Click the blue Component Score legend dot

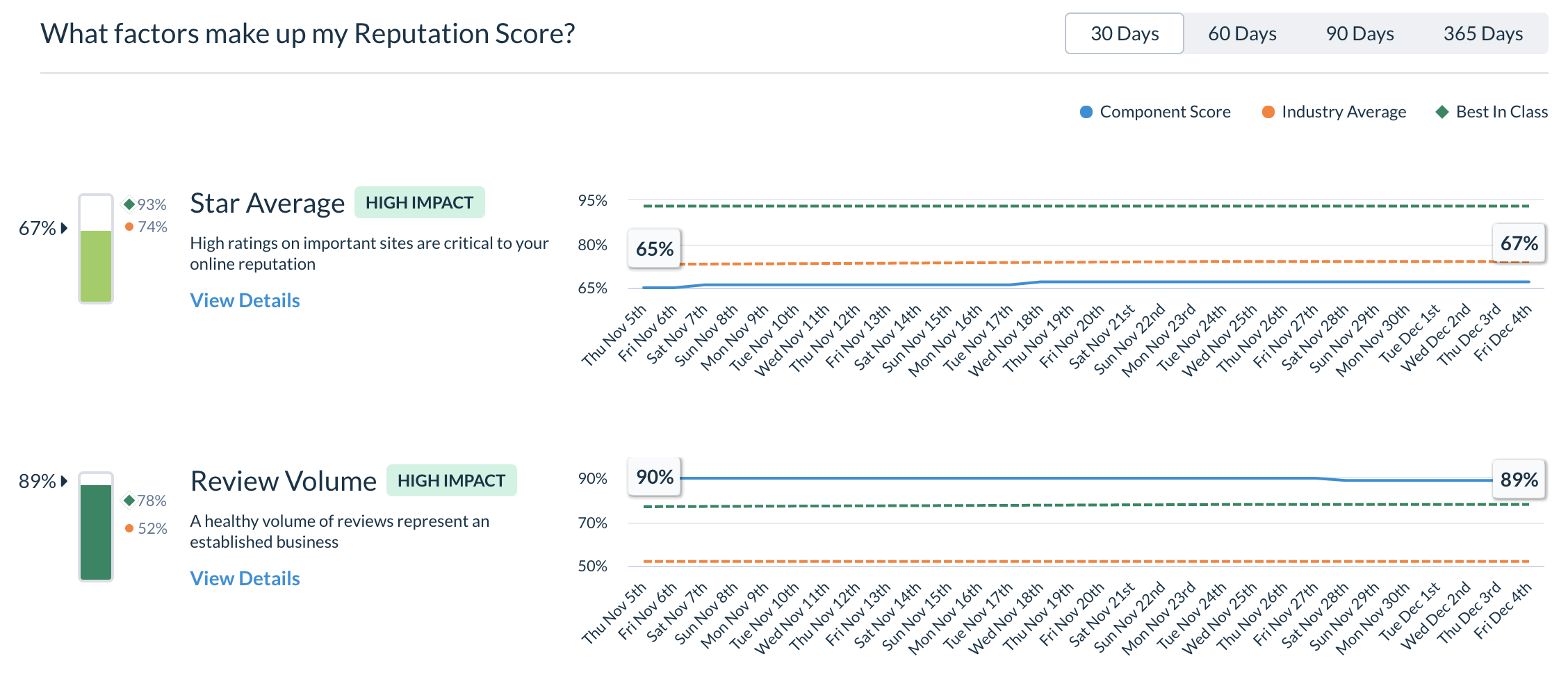pos(1086,111)
